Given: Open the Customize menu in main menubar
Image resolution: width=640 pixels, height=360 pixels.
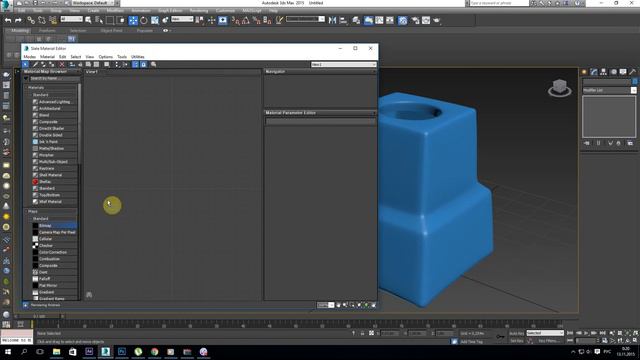Looking at the screenshot, I should (x=225, y=11).
